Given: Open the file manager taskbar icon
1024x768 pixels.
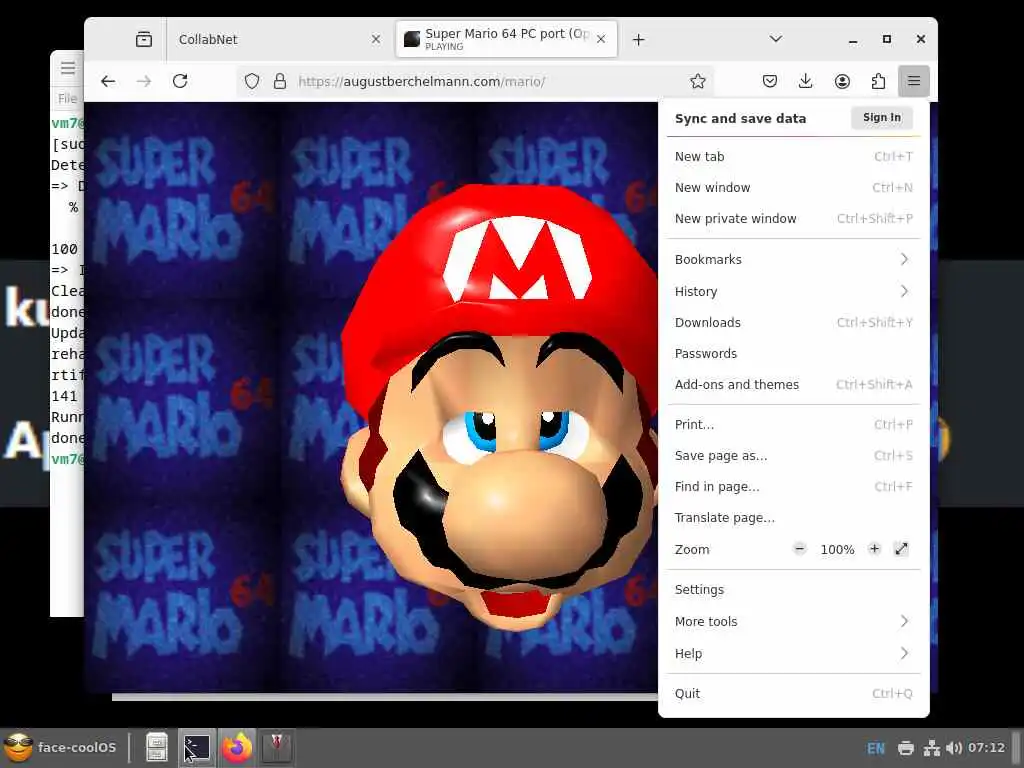Looking at the screenshot, I should pos(157,747).
